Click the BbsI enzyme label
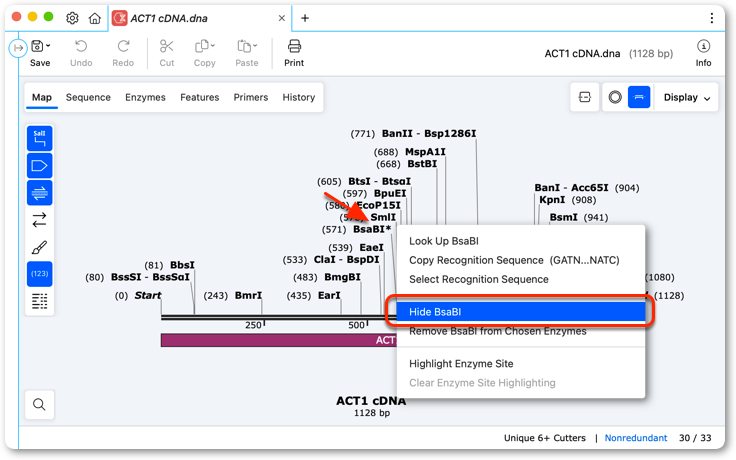The image size is (736, 460). coord(182,265)
